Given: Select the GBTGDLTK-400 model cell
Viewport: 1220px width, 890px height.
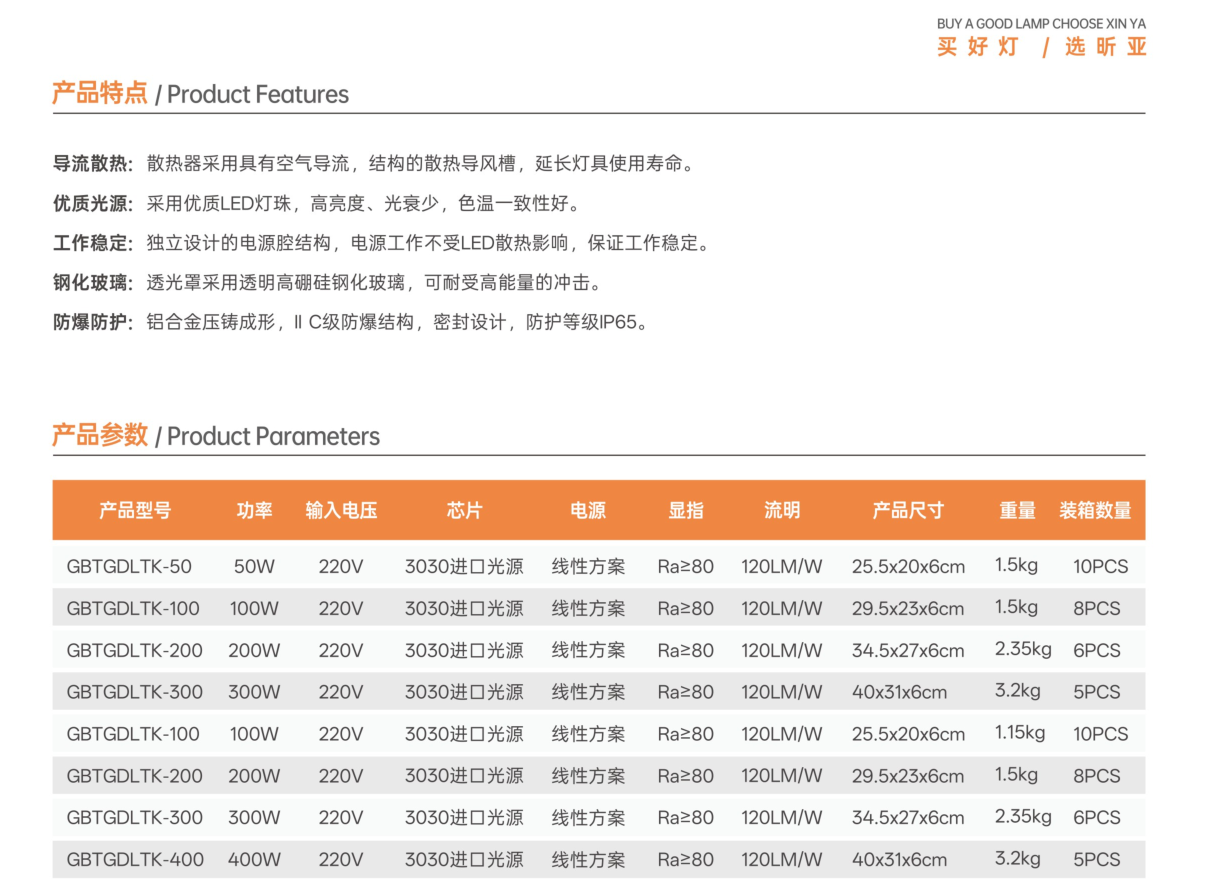Looking at the screenshot, I should coord(135,859).
